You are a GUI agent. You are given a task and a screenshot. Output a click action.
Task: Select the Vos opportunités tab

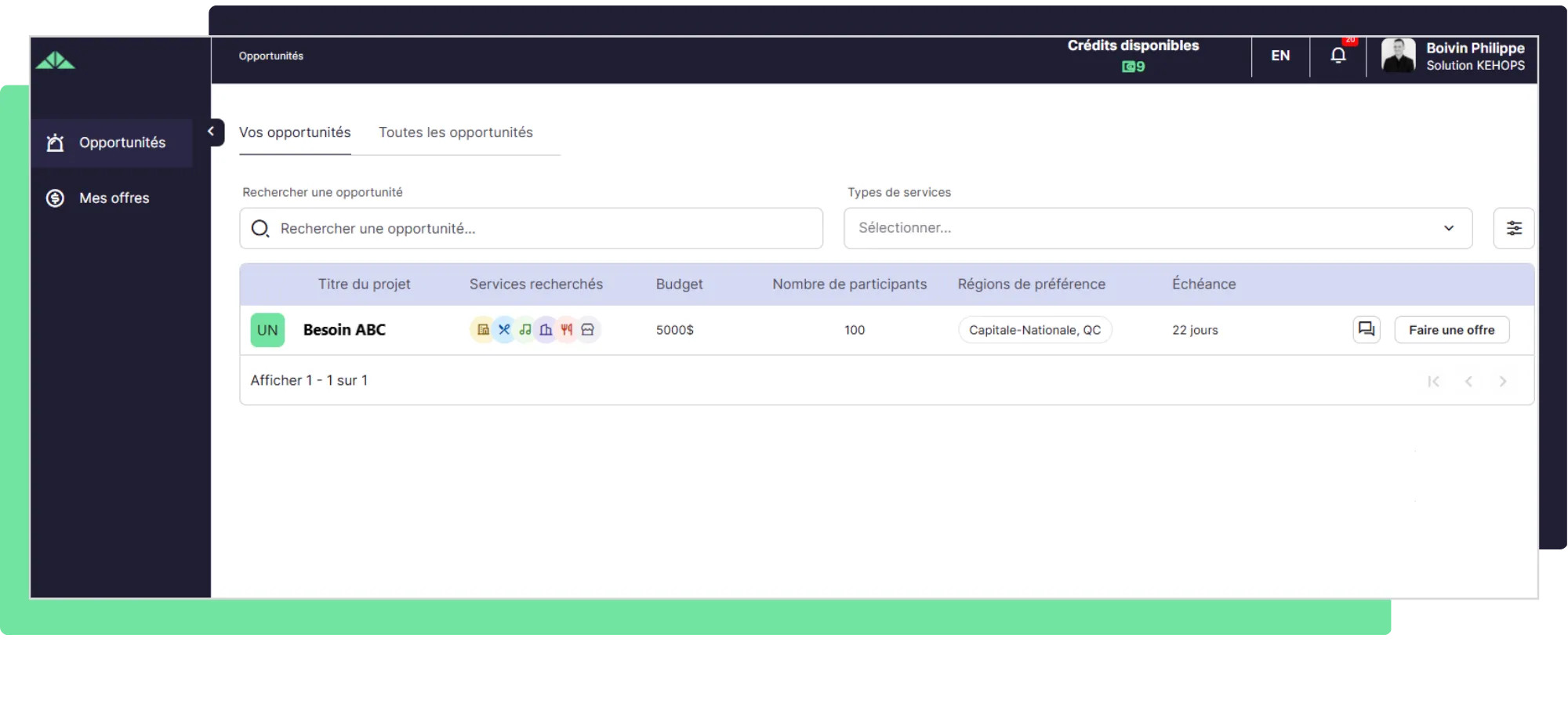click(295, 132)
